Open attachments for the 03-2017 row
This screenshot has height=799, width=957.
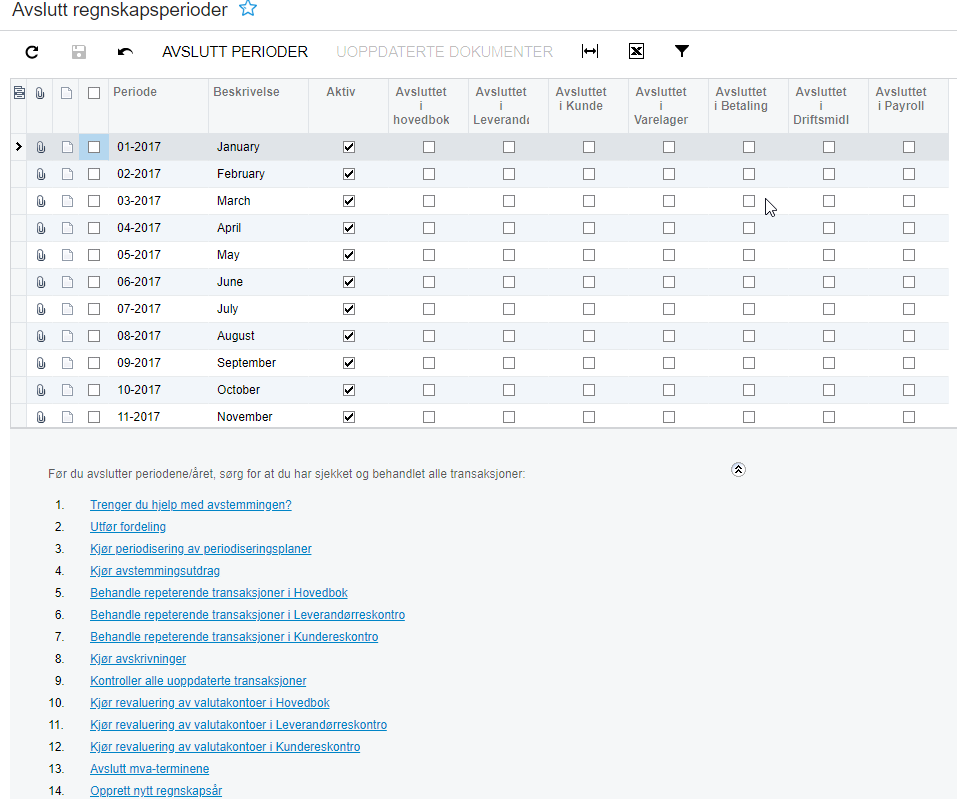[x=41, y=201]
